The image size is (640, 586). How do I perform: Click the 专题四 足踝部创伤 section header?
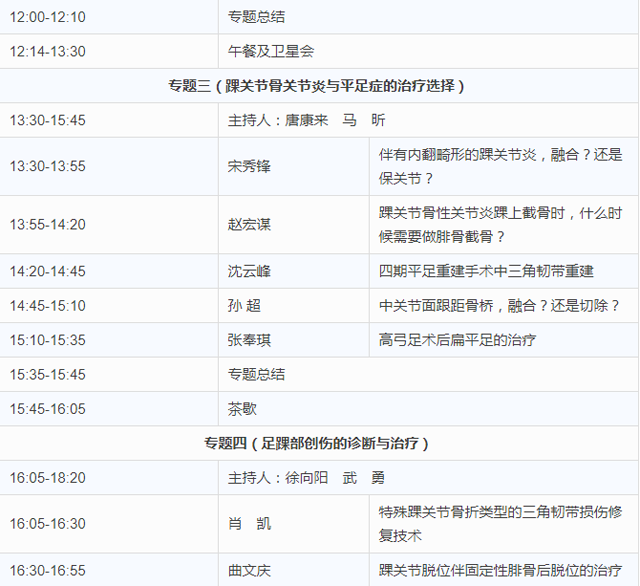(316, 443)
